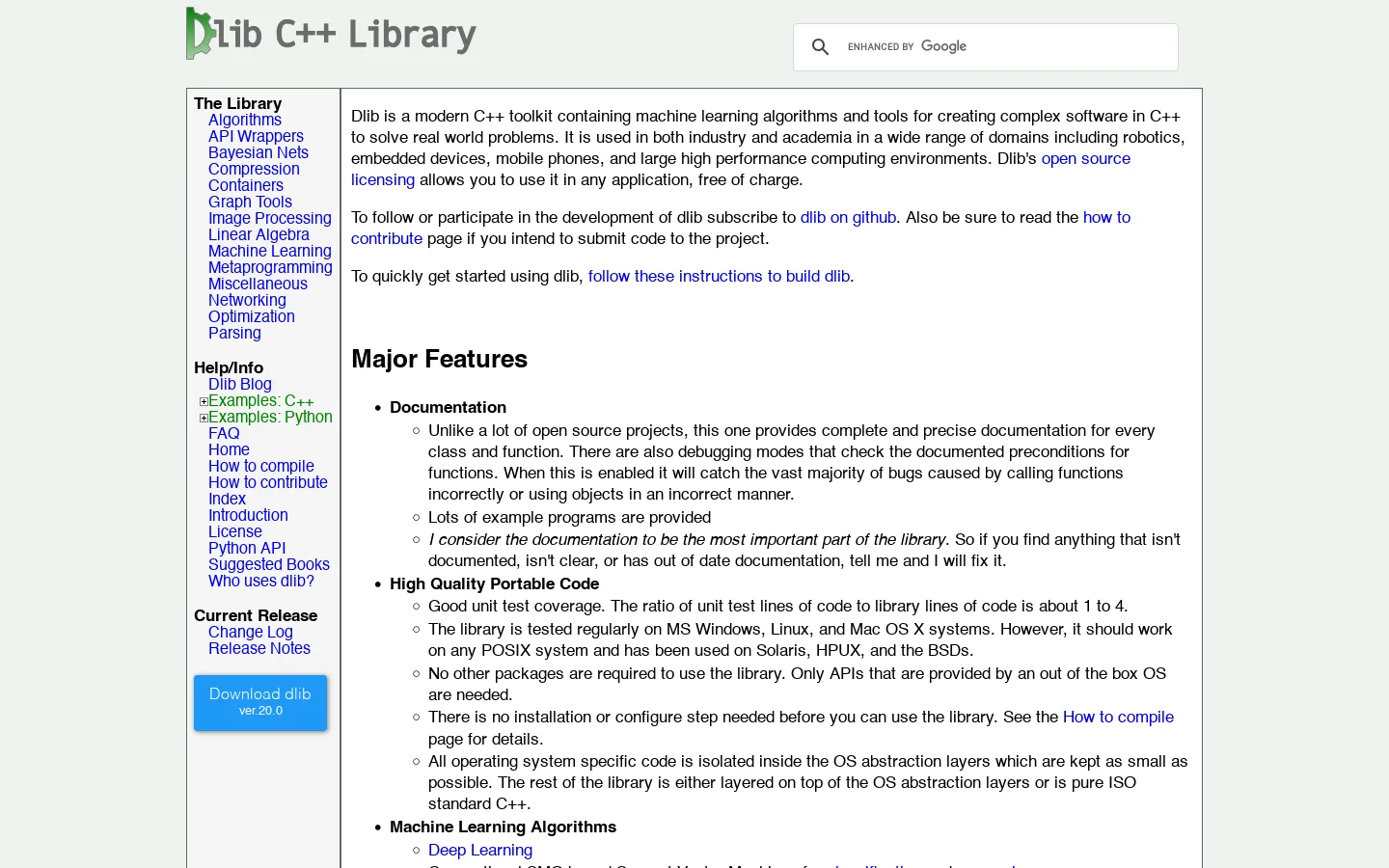Open Metaprogramming section
Viewport: 1389px width, 868px height.
pos(270,267)
